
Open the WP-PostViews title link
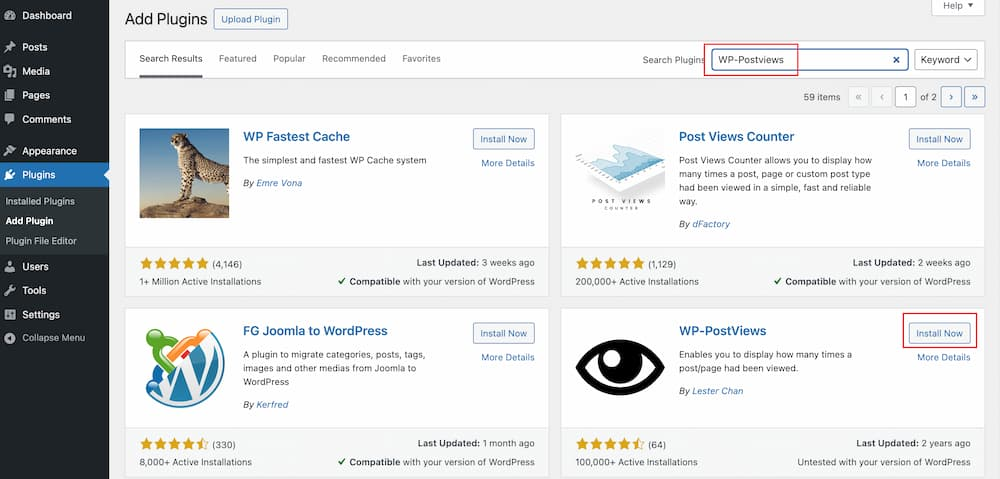point(723,331)
